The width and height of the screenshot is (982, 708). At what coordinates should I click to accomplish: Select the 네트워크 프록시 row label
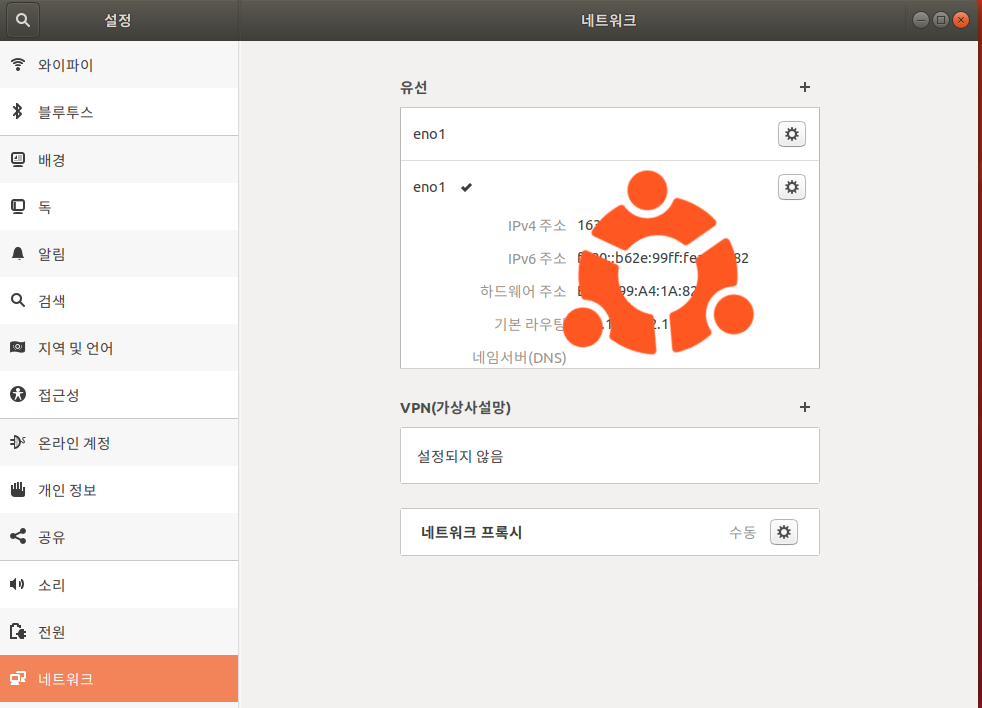coord(472,533)
